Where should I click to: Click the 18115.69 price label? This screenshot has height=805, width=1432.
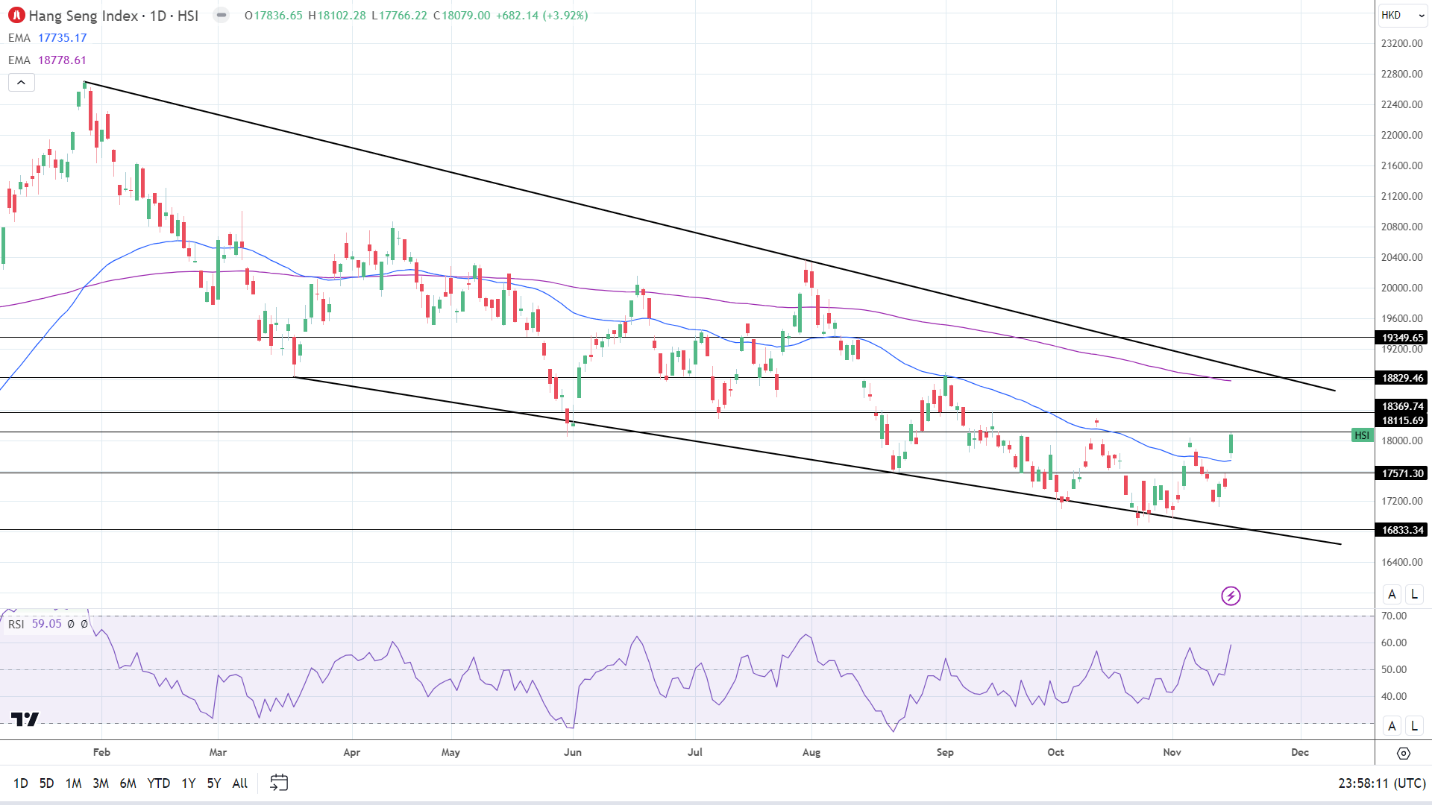coord(1402,420)
